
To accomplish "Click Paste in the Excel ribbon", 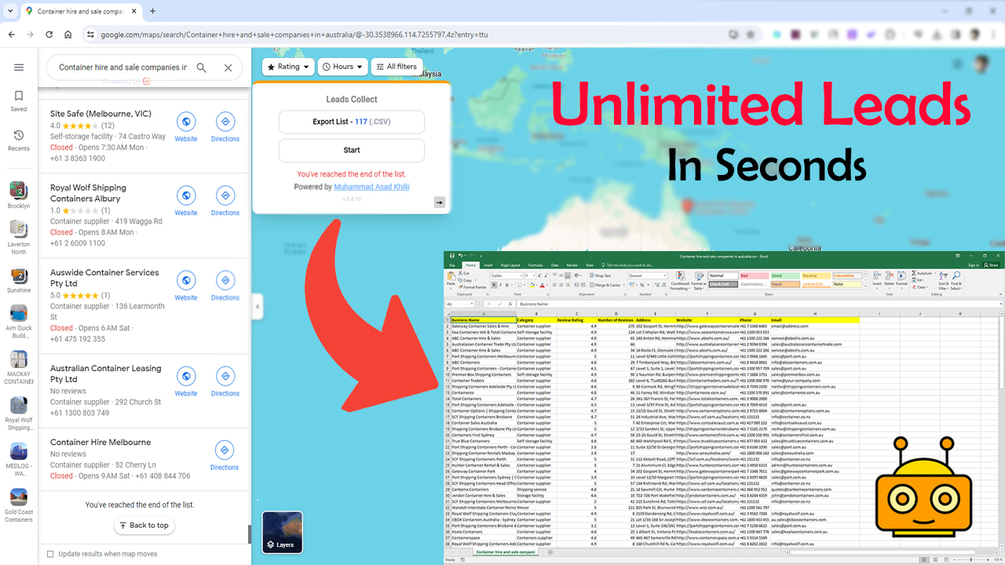I will click(451, 281).
